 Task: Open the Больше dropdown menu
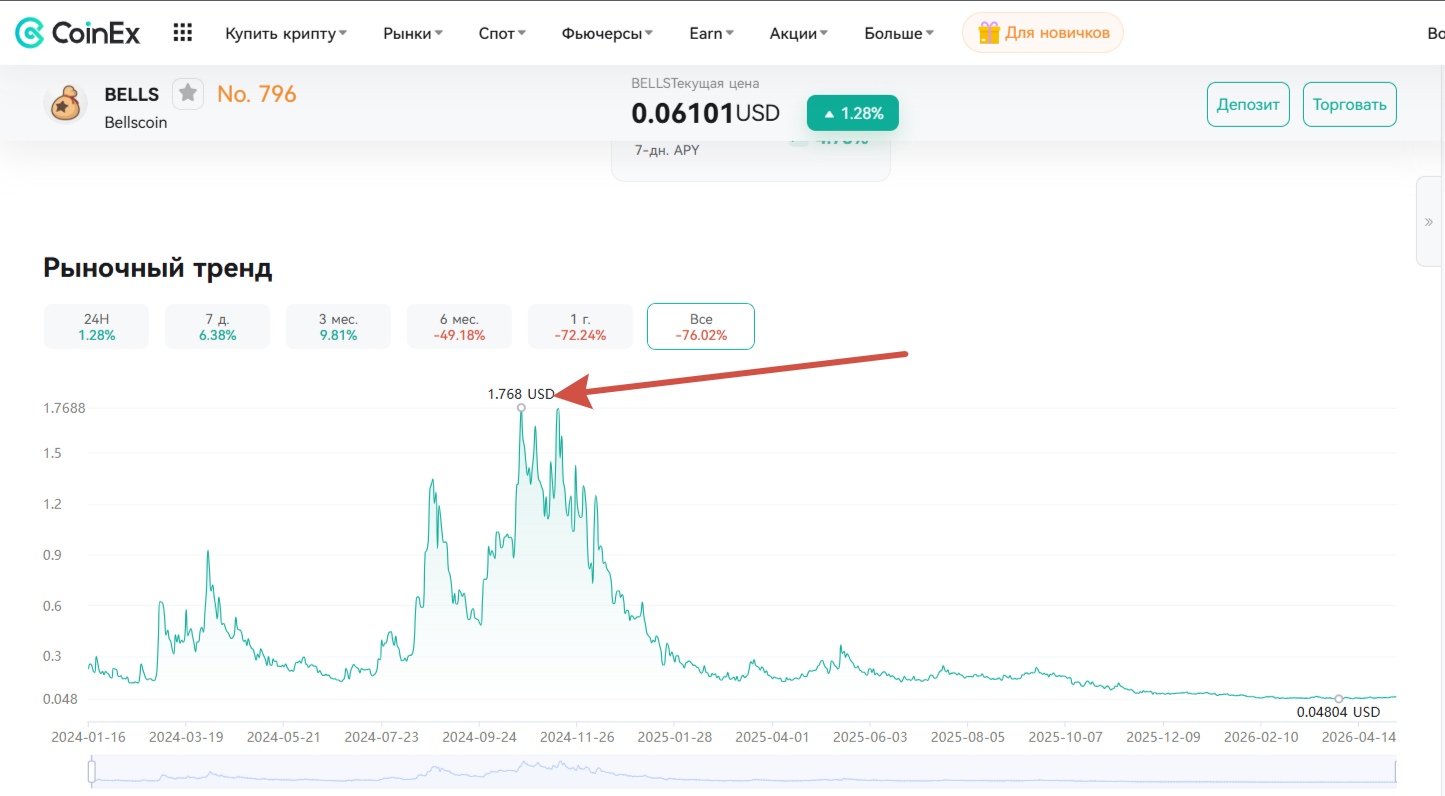pyautogui.click(x=899, y=33)
